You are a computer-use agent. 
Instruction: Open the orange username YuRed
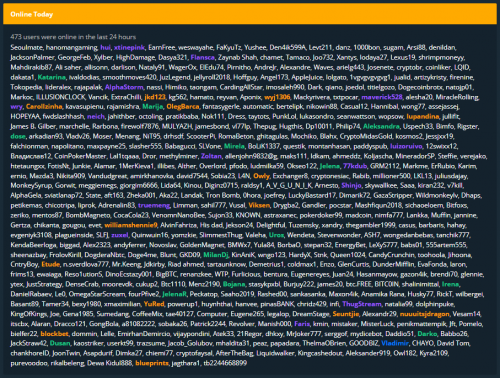coord(154,304)
